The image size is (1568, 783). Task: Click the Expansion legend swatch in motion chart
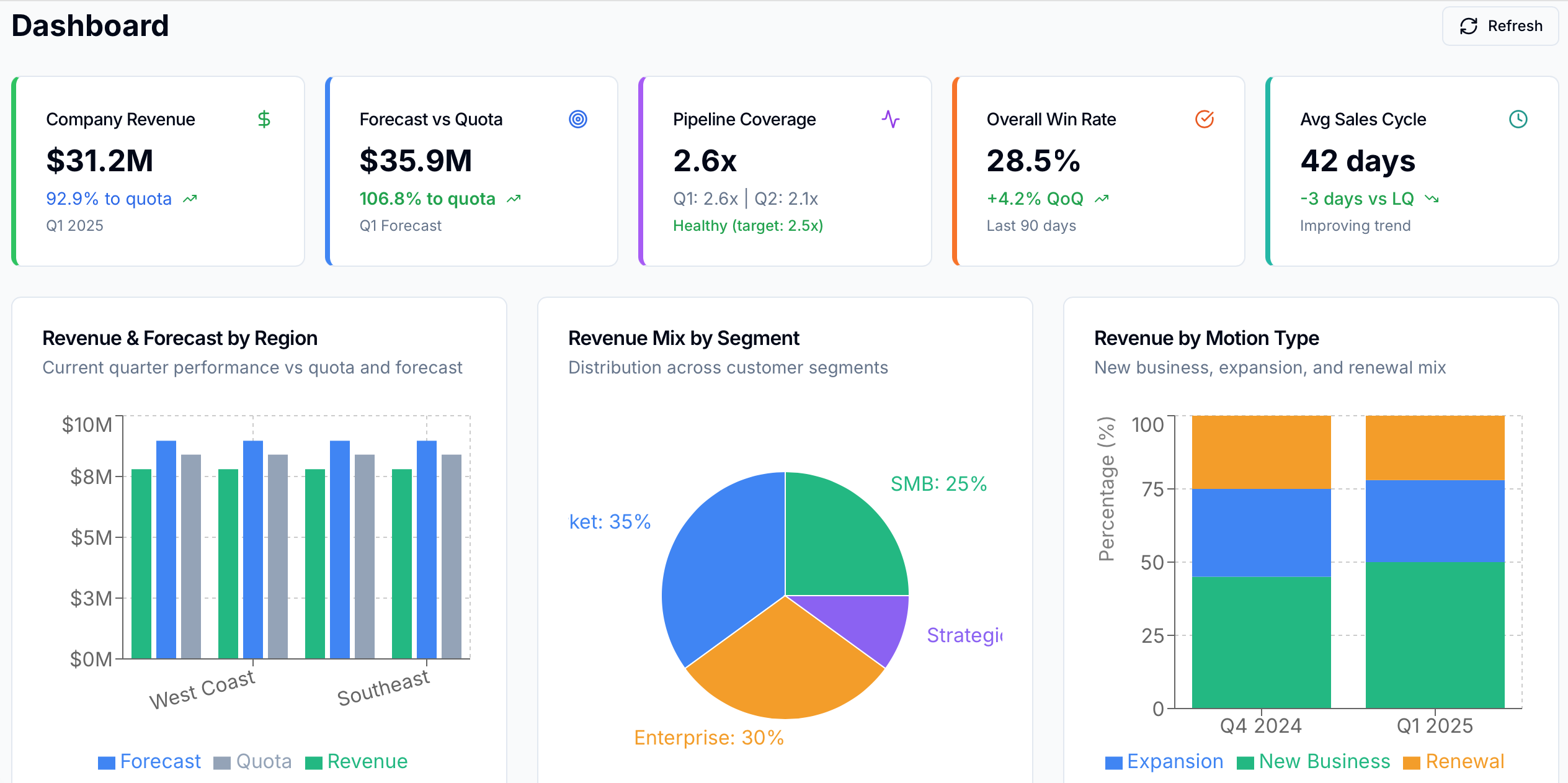1114,763
